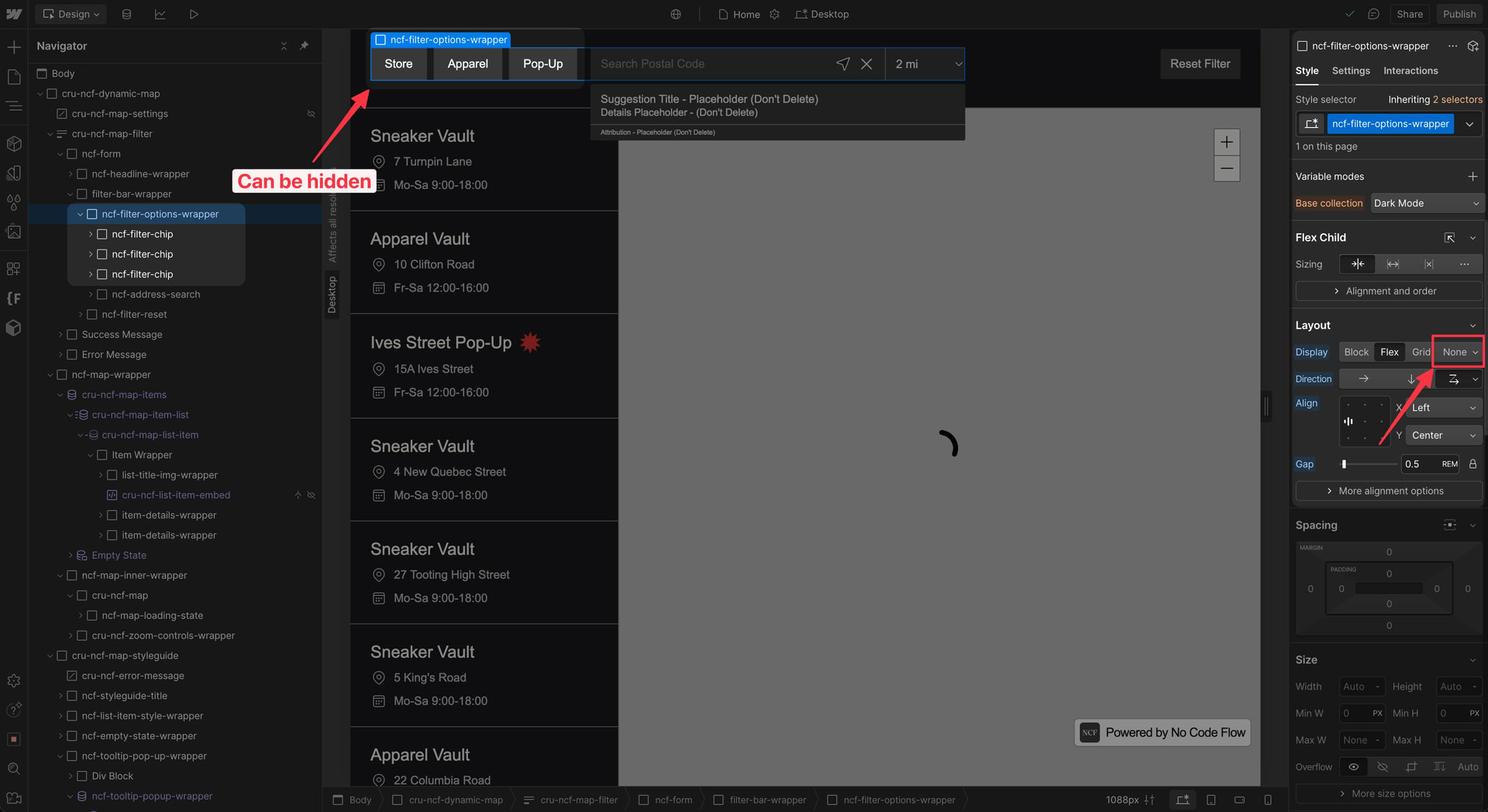Image resolution: width=1488 pixels, height=812 pixels.
Task: Switch to mobile portrait breakpoint icon
Action: tap(1268, 800)
